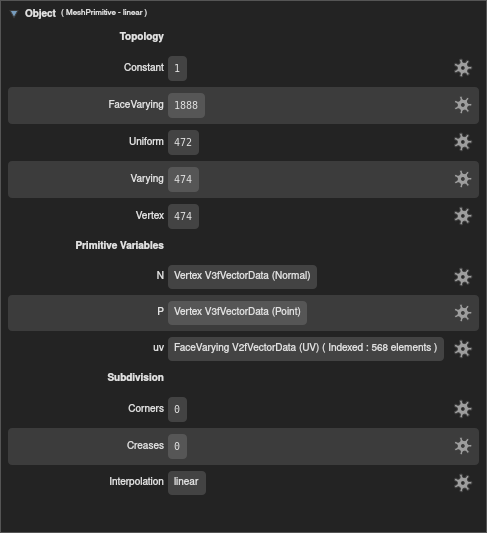
Task: Open gear menu for Vertex row
Action: (x=463, y=216)
